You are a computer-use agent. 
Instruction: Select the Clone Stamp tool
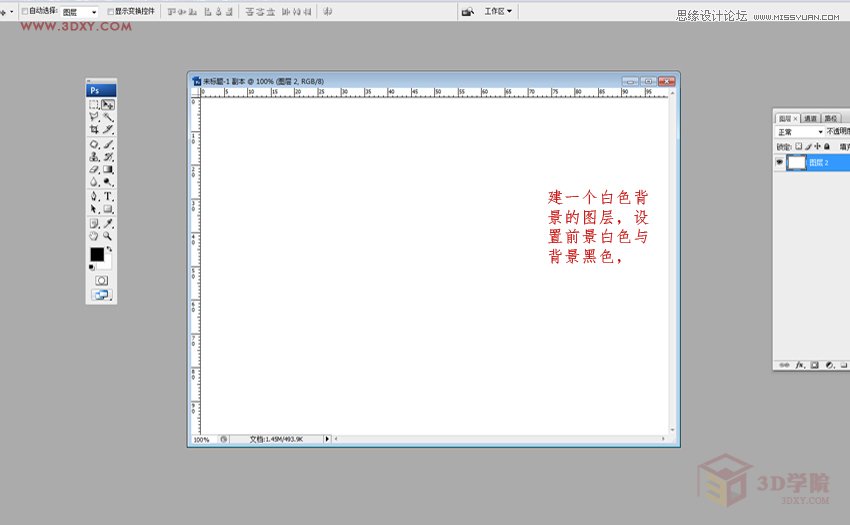pos(94,157)
